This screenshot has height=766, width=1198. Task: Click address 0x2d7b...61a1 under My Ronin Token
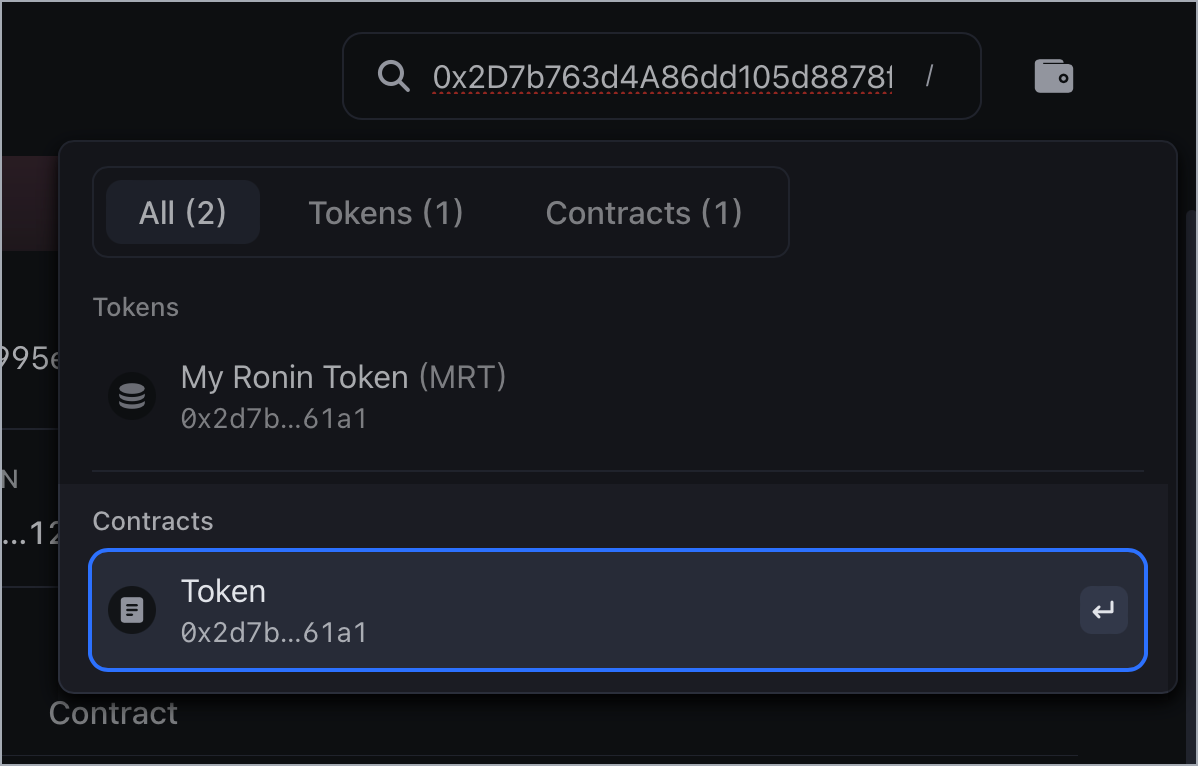click(x=274, y=418)
